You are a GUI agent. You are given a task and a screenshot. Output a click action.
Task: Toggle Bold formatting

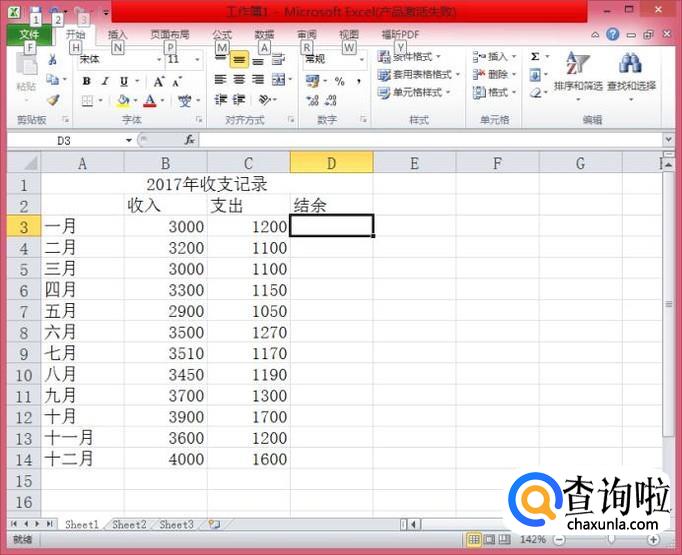pos(87,81)
